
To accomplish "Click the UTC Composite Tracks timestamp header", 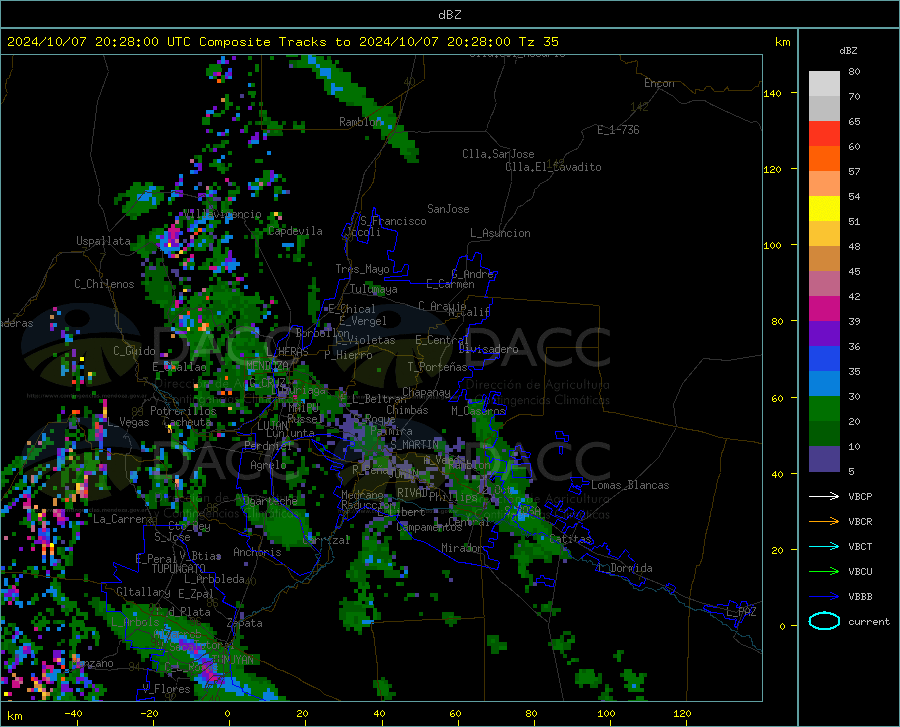I will coord(283,42).
